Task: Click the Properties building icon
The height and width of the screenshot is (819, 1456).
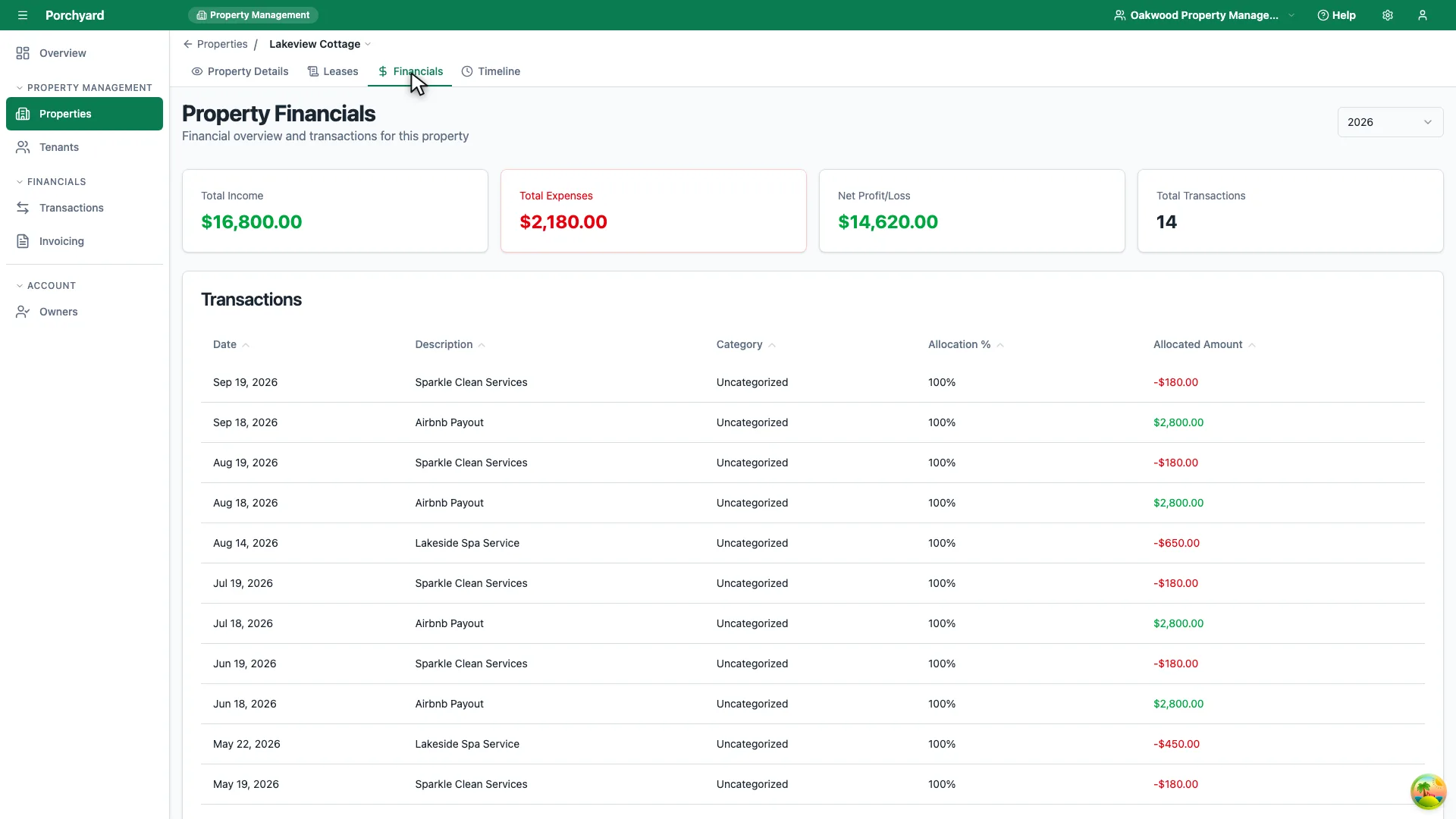Action: (23, 114)
